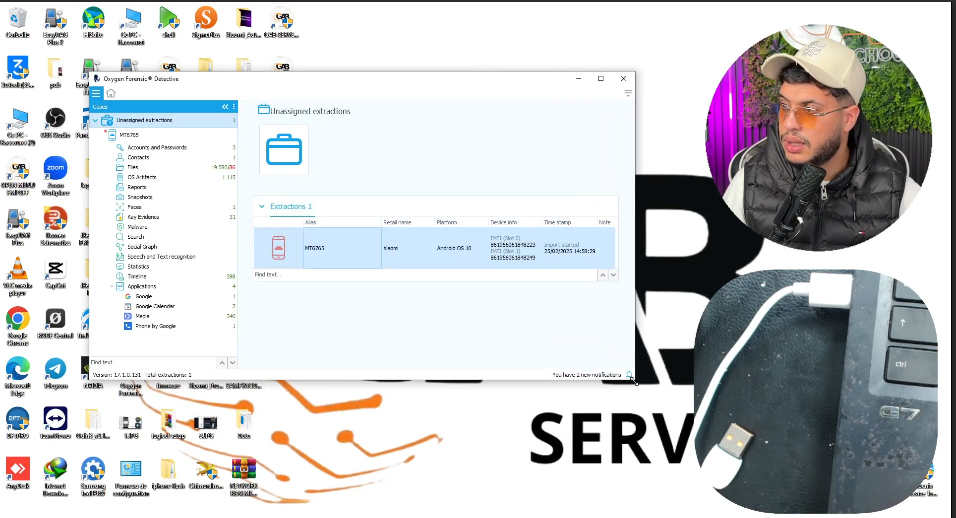Image resolution: width=956 pixels, height=518 pixels.
Task: Select the Google Calendar application entry
Action: 155,306
